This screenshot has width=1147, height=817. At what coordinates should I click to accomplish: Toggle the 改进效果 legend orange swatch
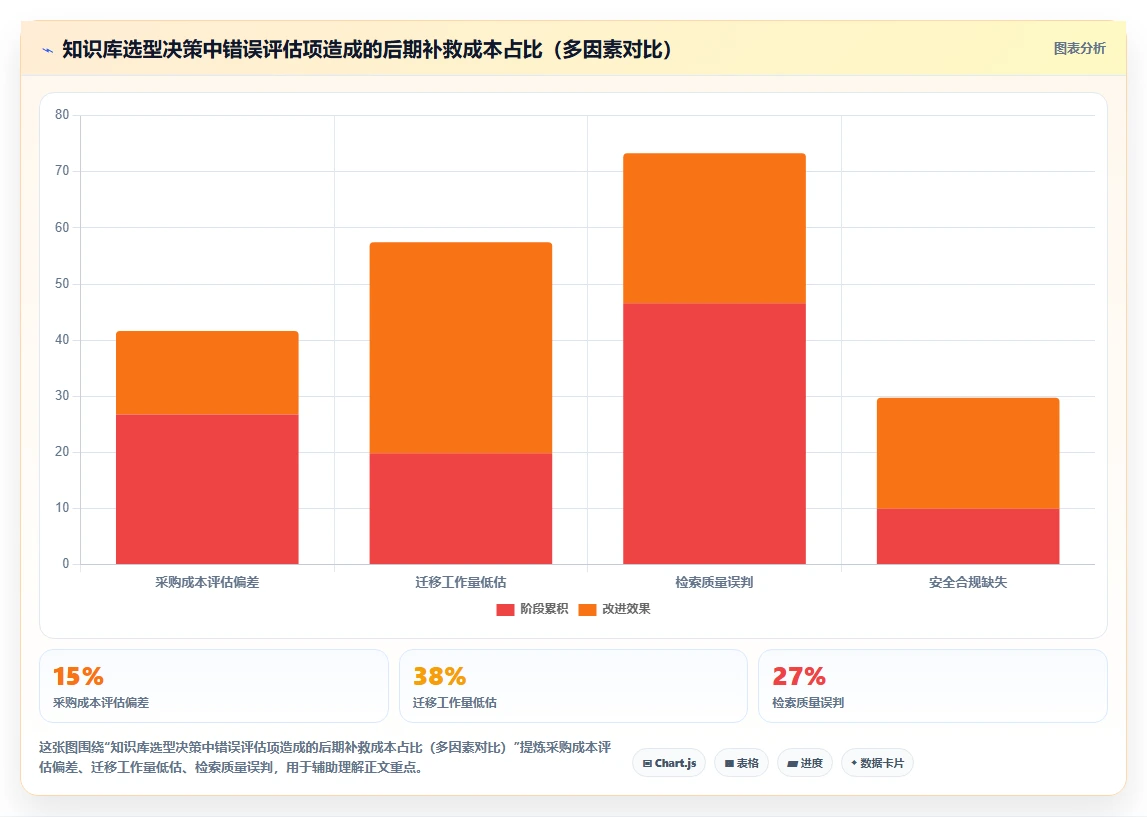coord(587,609)
